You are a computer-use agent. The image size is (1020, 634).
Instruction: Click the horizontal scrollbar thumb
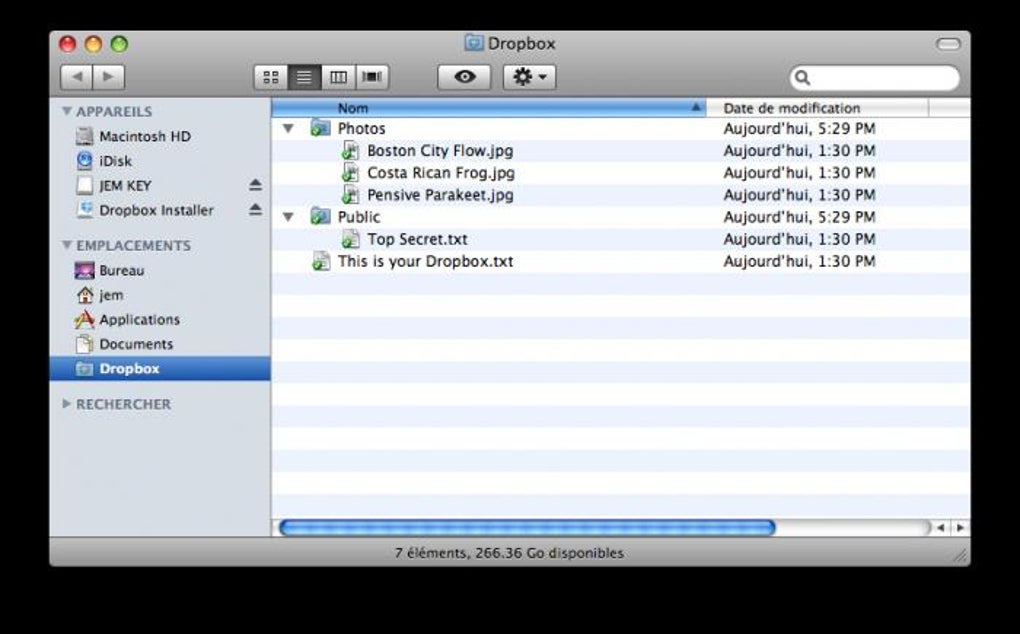[527, 528]
